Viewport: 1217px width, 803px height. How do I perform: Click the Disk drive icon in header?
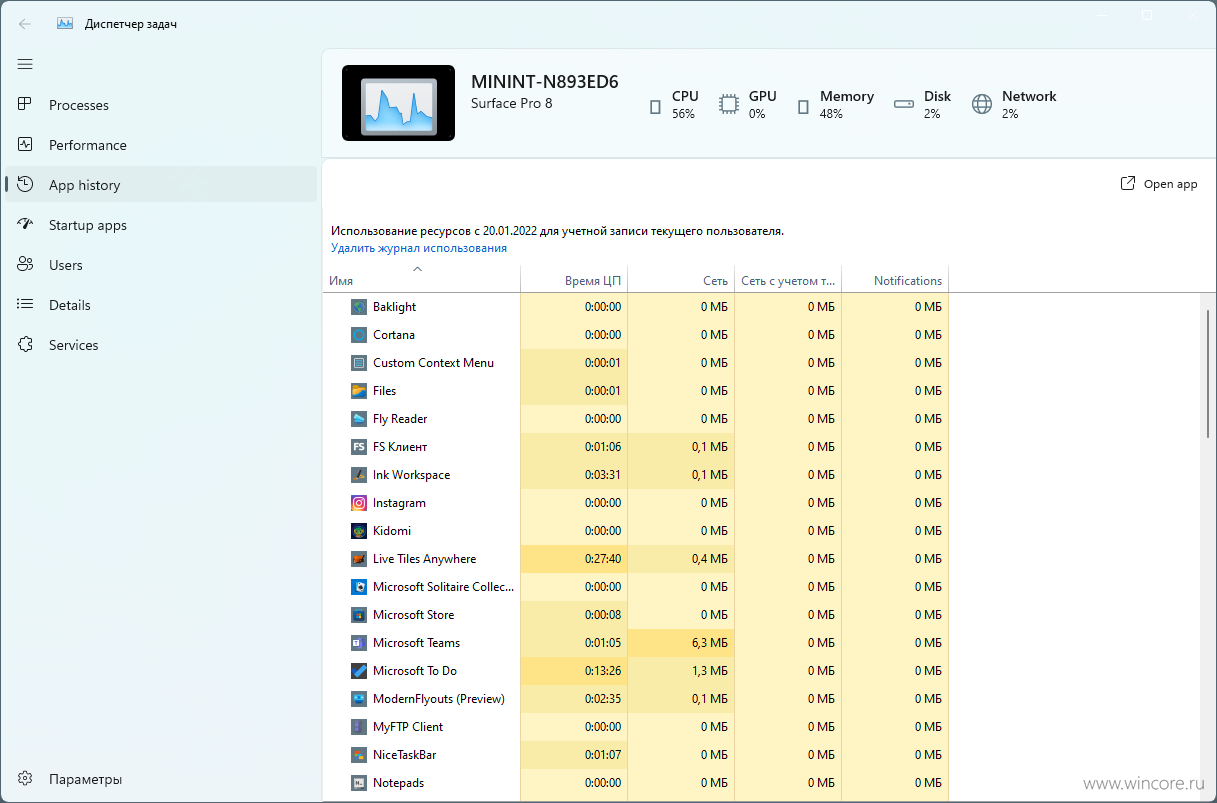904,105
